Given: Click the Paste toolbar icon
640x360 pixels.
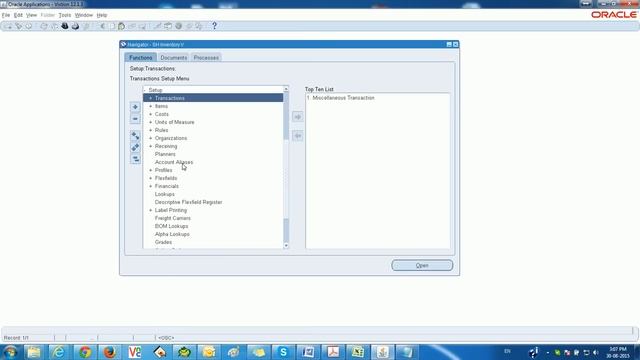Looking at the screenshot, I should 121,26.
